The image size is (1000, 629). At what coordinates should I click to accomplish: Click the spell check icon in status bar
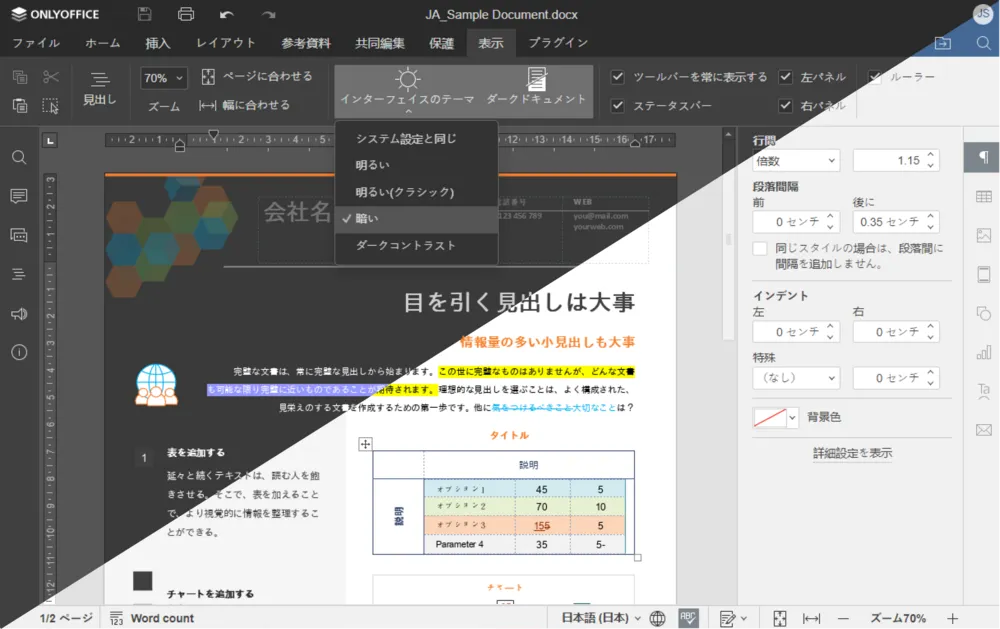(x=688, y=618)
